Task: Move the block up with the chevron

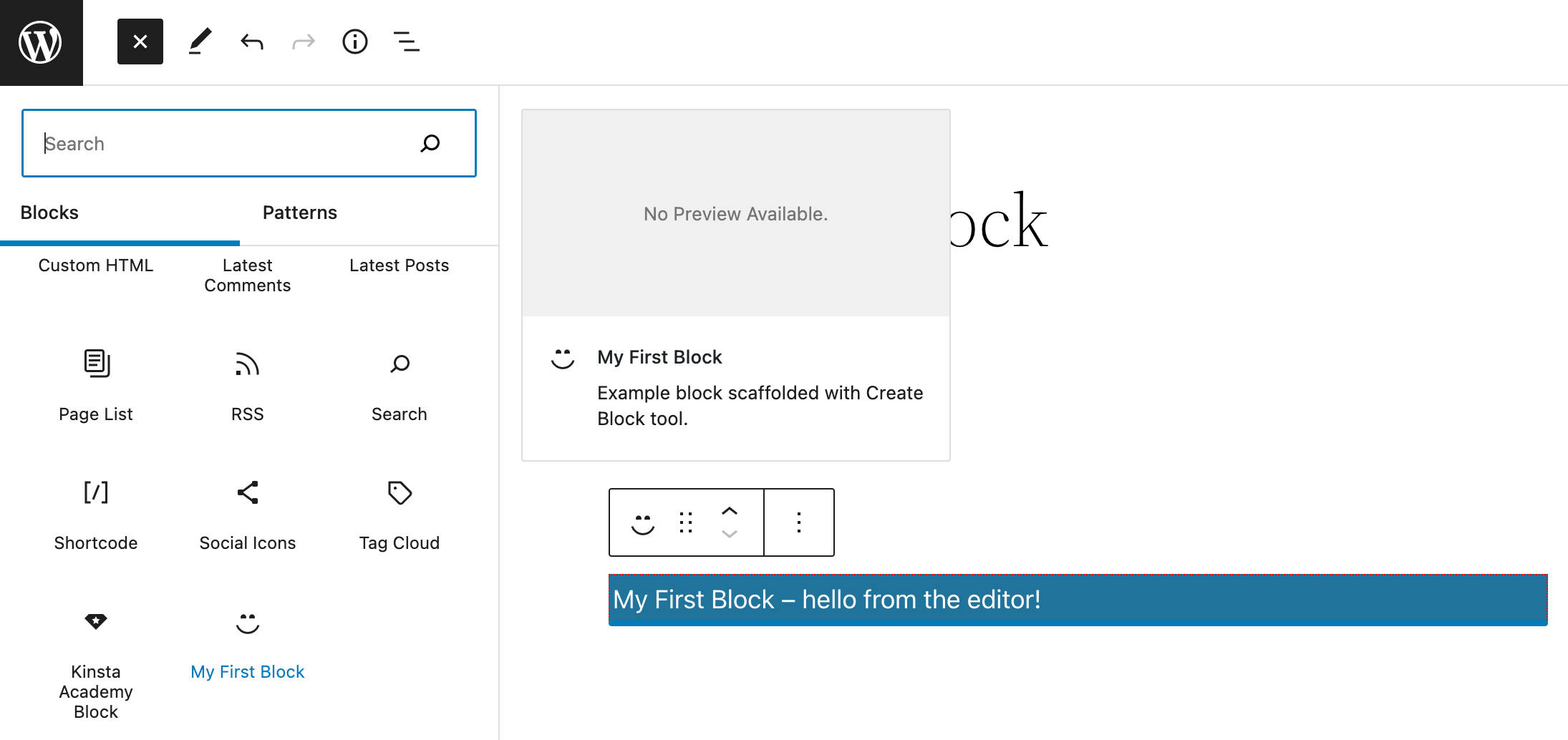Action: pos(730,510)
